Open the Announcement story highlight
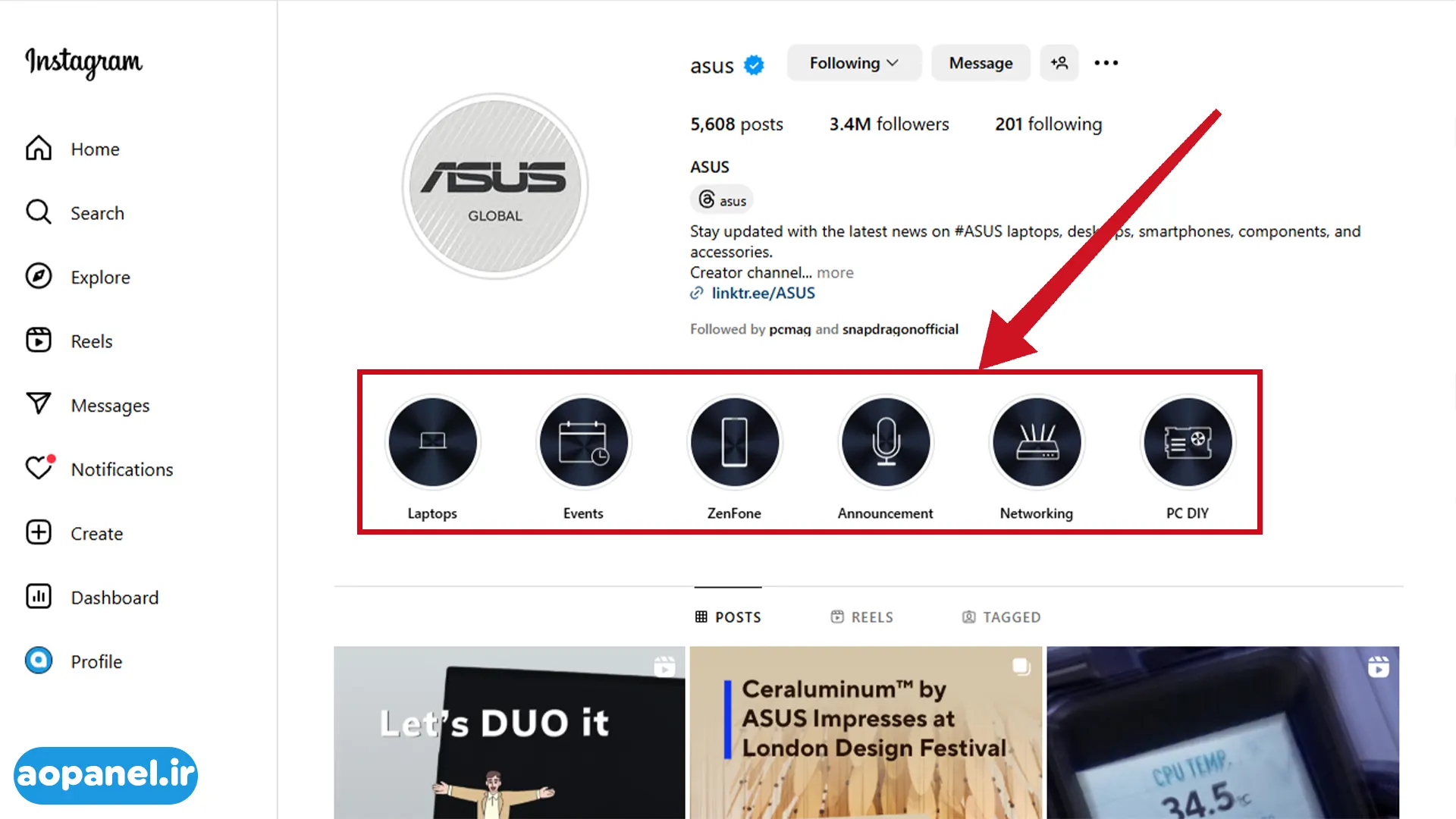Image resolution: width=1456 pixels, height=819 pixels. click(886, 442)
